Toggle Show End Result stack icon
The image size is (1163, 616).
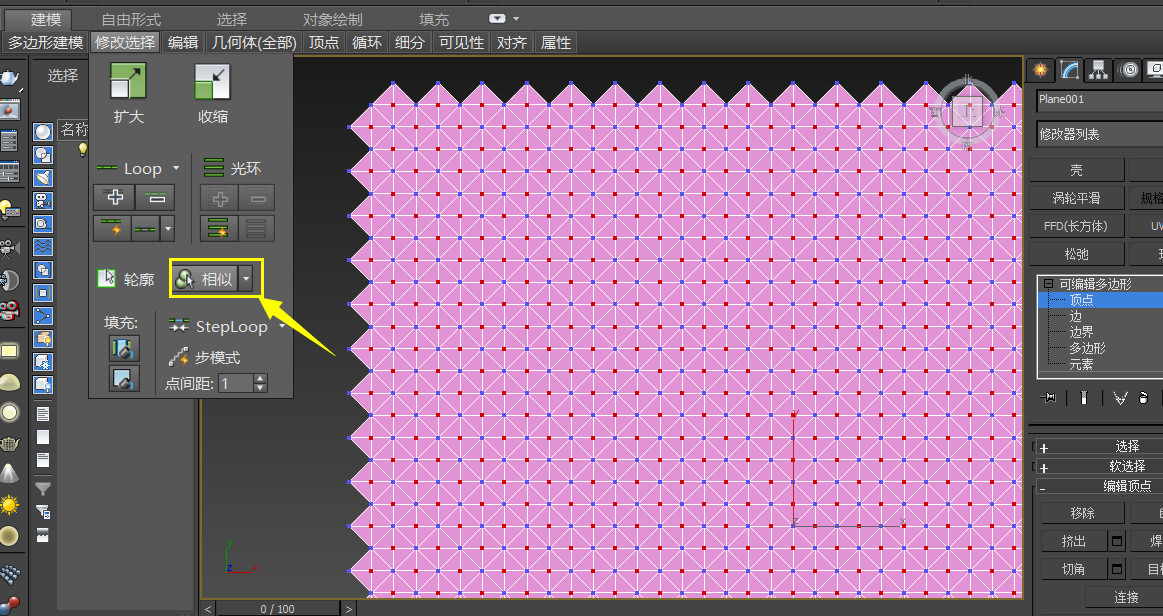click(x=1084, y=398)
